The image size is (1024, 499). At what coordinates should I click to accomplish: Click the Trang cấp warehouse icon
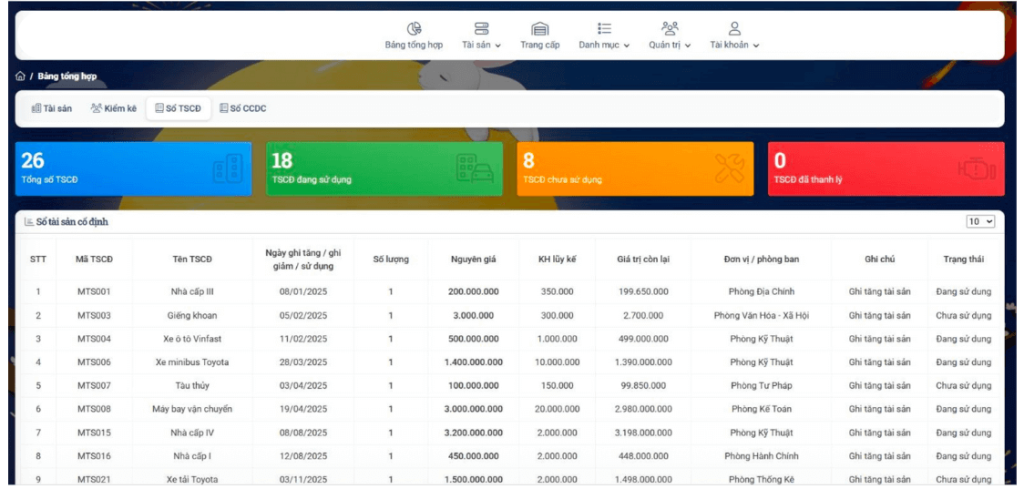pos(540,28)
